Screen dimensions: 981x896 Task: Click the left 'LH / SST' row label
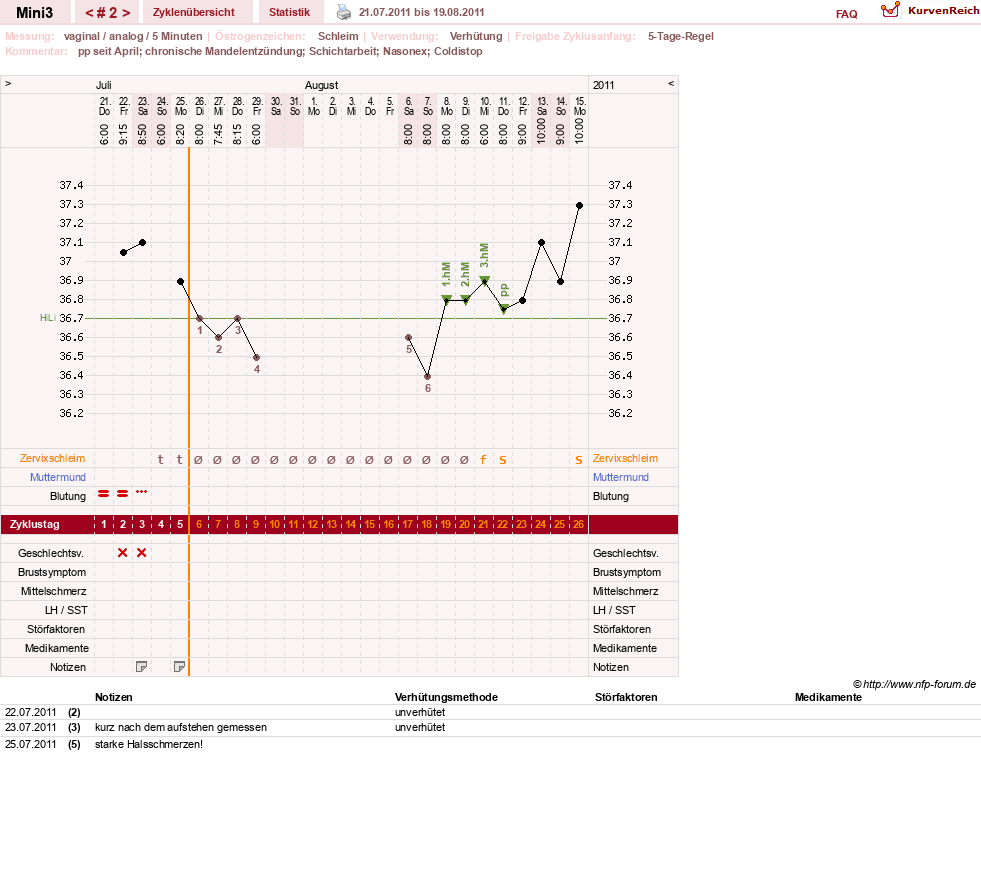pyautogui.click(x=66, y=610)
